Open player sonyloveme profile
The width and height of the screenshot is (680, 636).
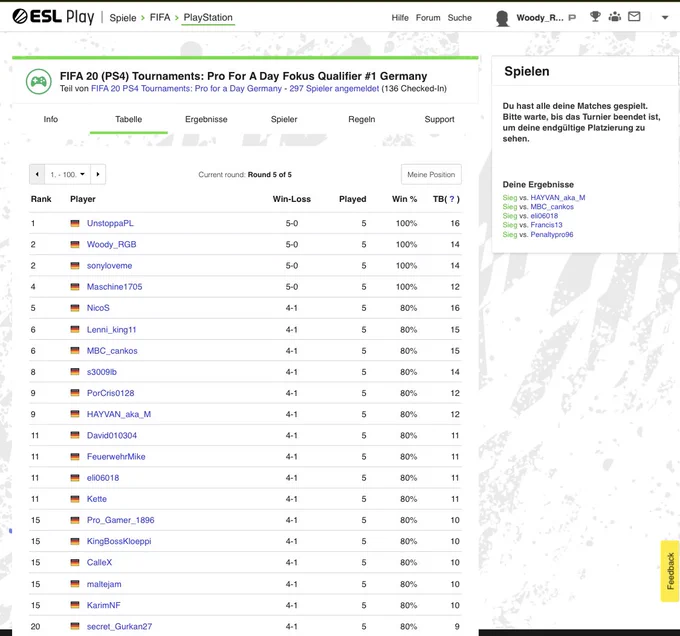point(109,266)
